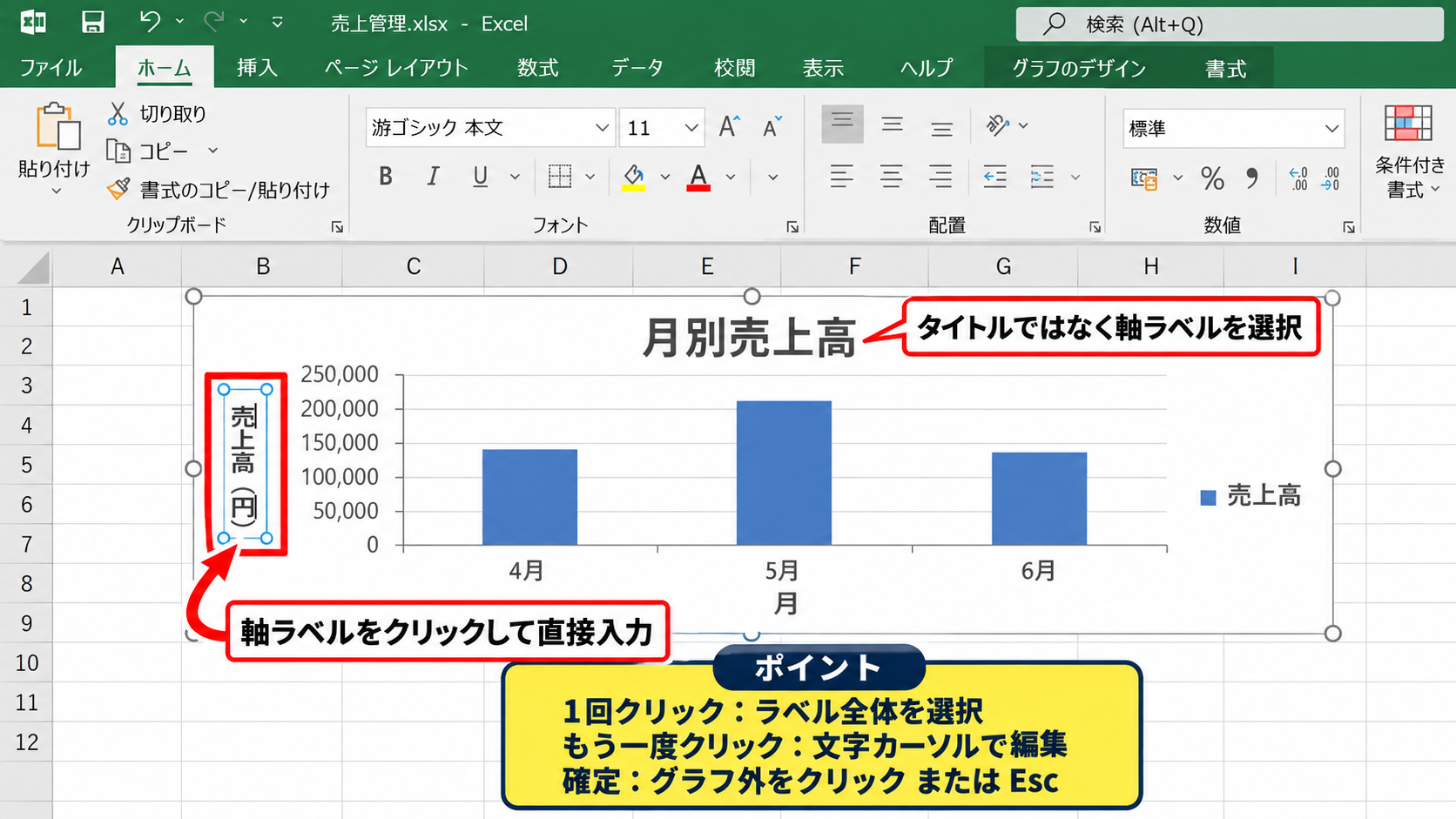Viewport: 1456px width, 819px height.
Task: Toggle Bold formatting
Action: [386, 177]
